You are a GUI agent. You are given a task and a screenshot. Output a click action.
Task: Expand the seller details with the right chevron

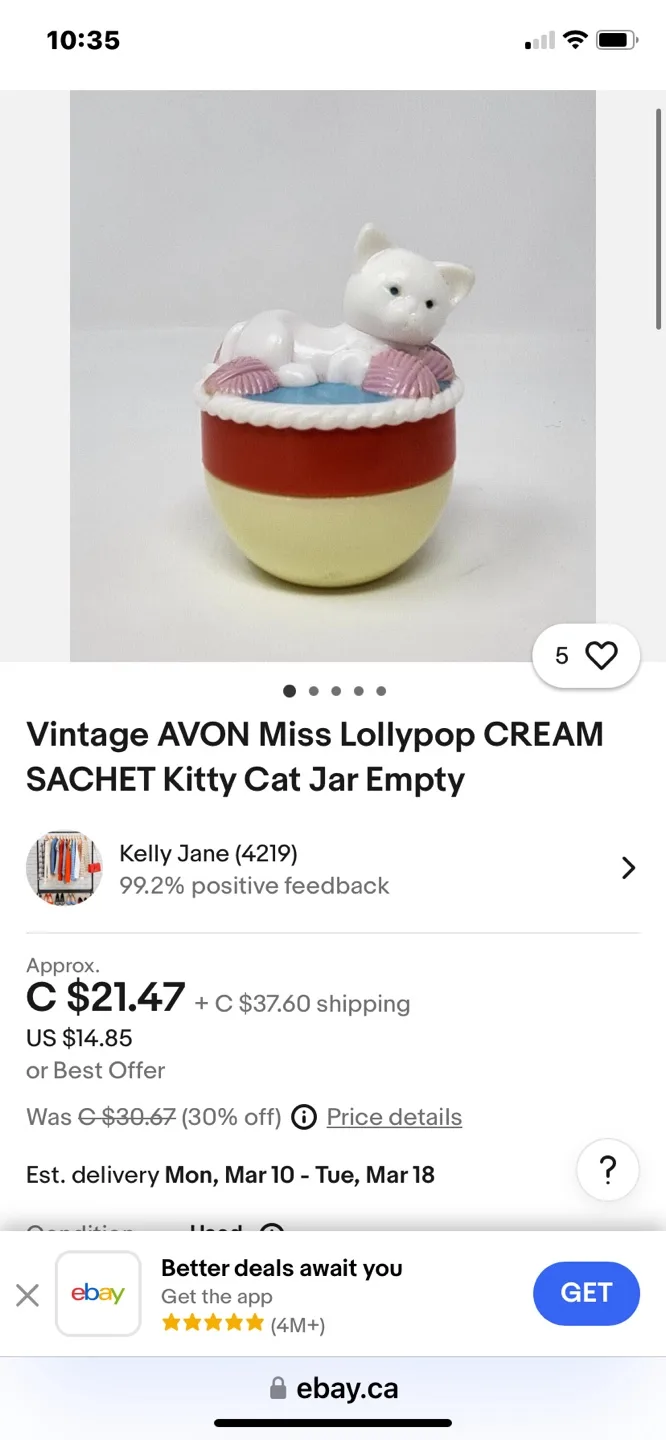(x=628, y=867)
